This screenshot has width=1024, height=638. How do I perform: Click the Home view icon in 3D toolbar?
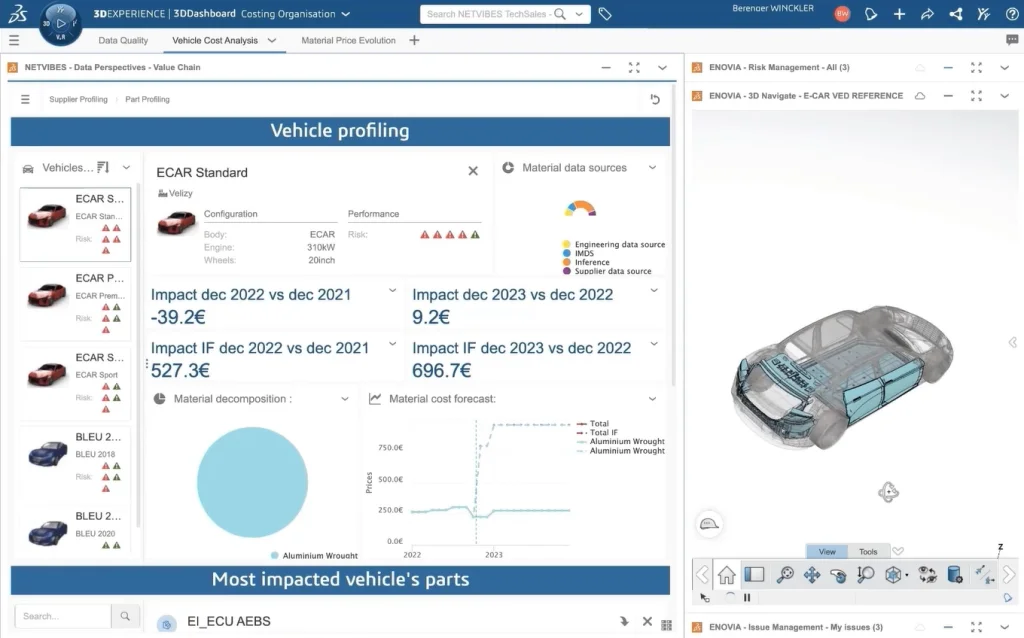coord(727,575)
